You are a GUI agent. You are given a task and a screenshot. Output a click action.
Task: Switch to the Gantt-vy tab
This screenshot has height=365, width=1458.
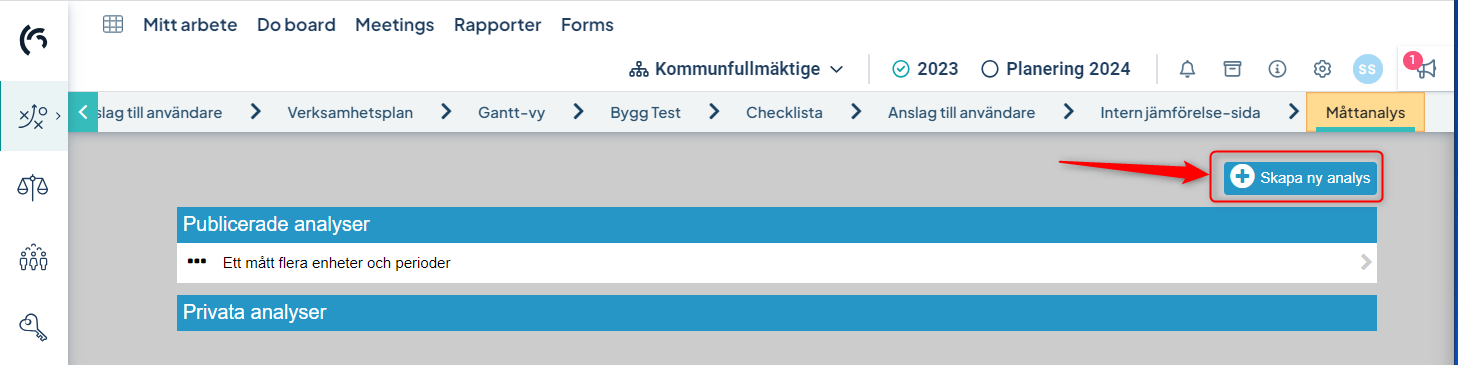[x=511, y=113]
